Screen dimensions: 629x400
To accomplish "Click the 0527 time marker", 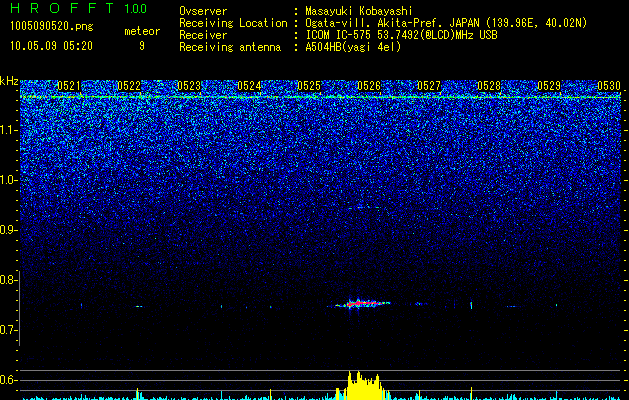I will 429,86.
